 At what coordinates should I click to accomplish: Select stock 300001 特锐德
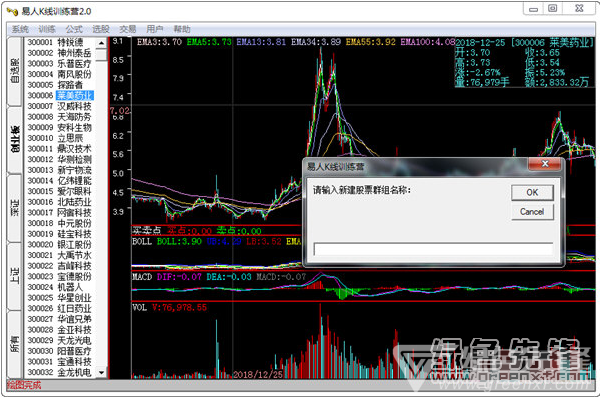[55, 42]
